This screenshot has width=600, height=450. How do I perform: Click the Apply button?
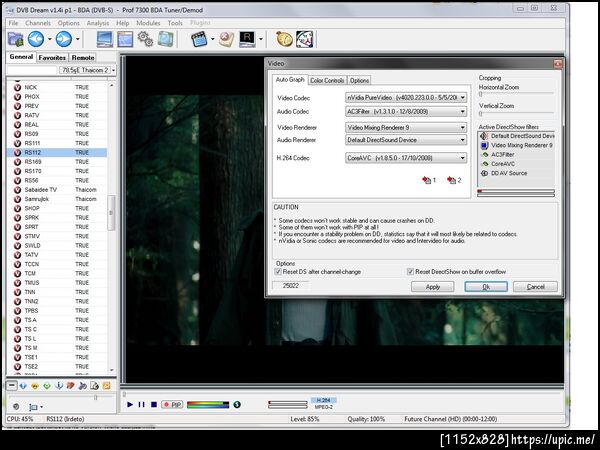pyautogui.click(x=433, y=287)
